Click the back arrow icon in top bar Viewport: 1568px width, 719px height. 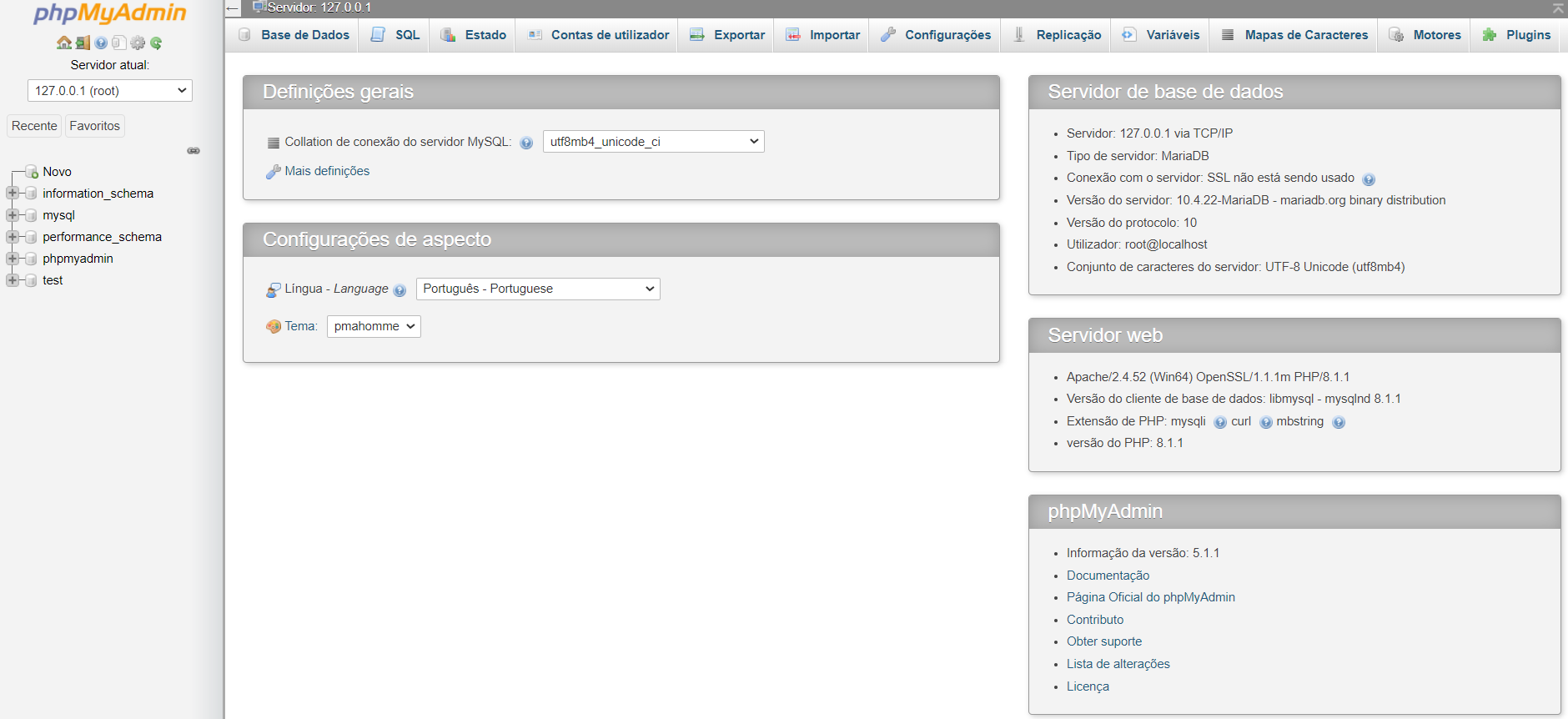[x=233, y=9]
